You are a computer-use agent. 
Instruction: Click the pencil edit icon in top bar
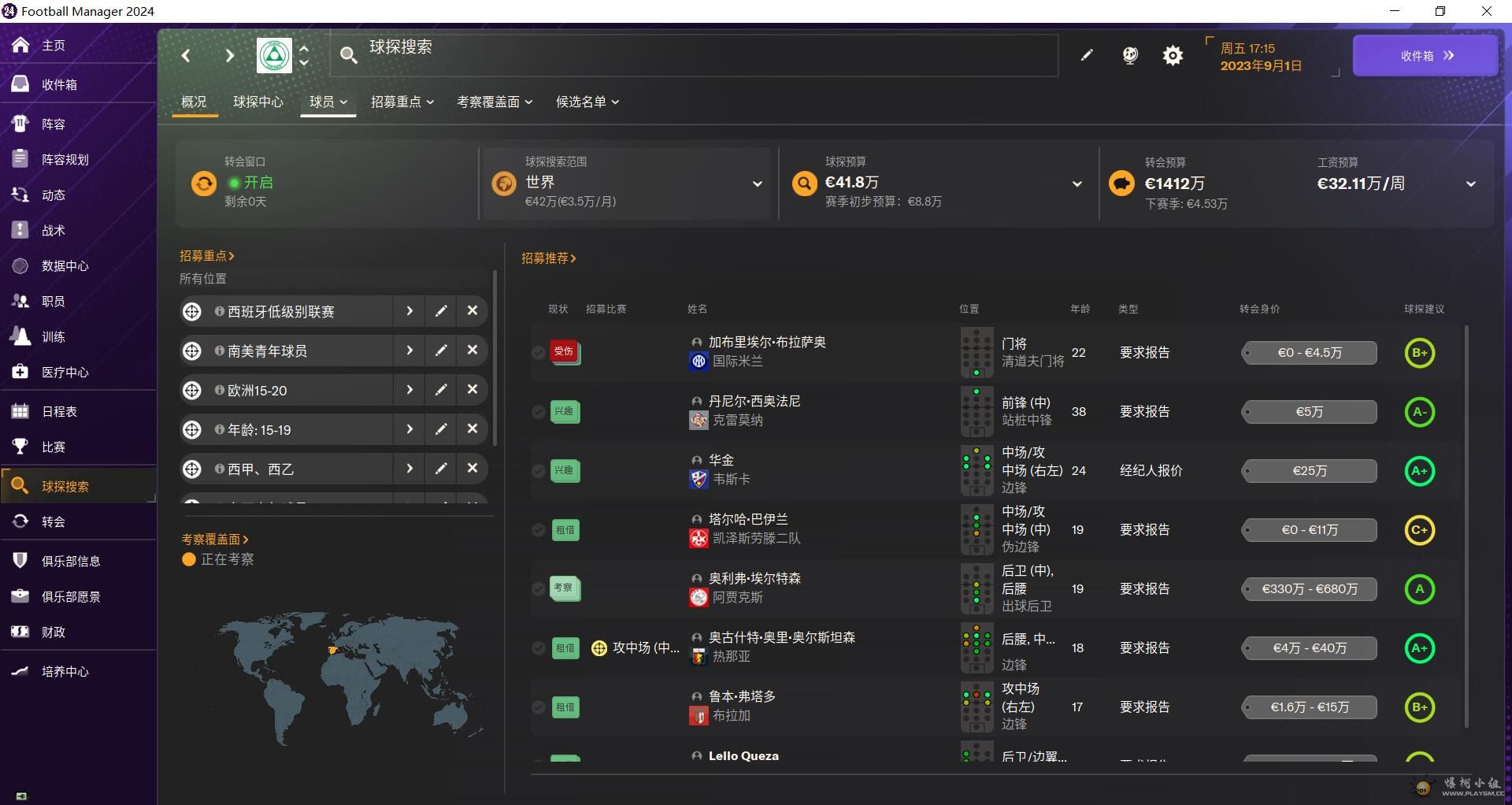click(x=1087, y=55)
